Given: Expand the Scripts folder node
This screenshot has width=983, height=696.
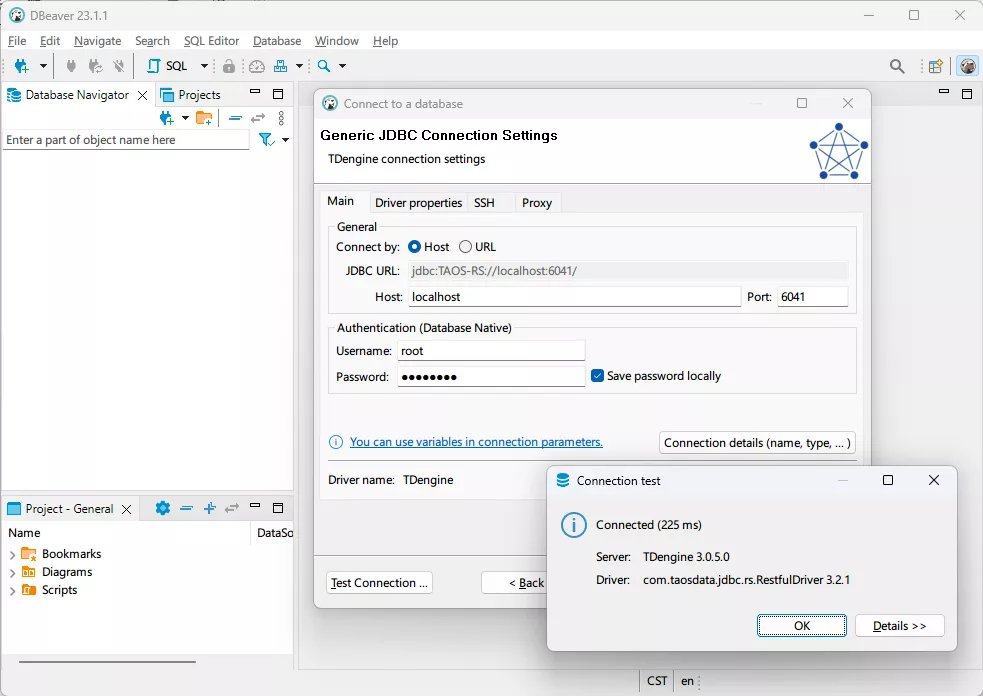Looking at the screenshot, I should click(12, 591).
